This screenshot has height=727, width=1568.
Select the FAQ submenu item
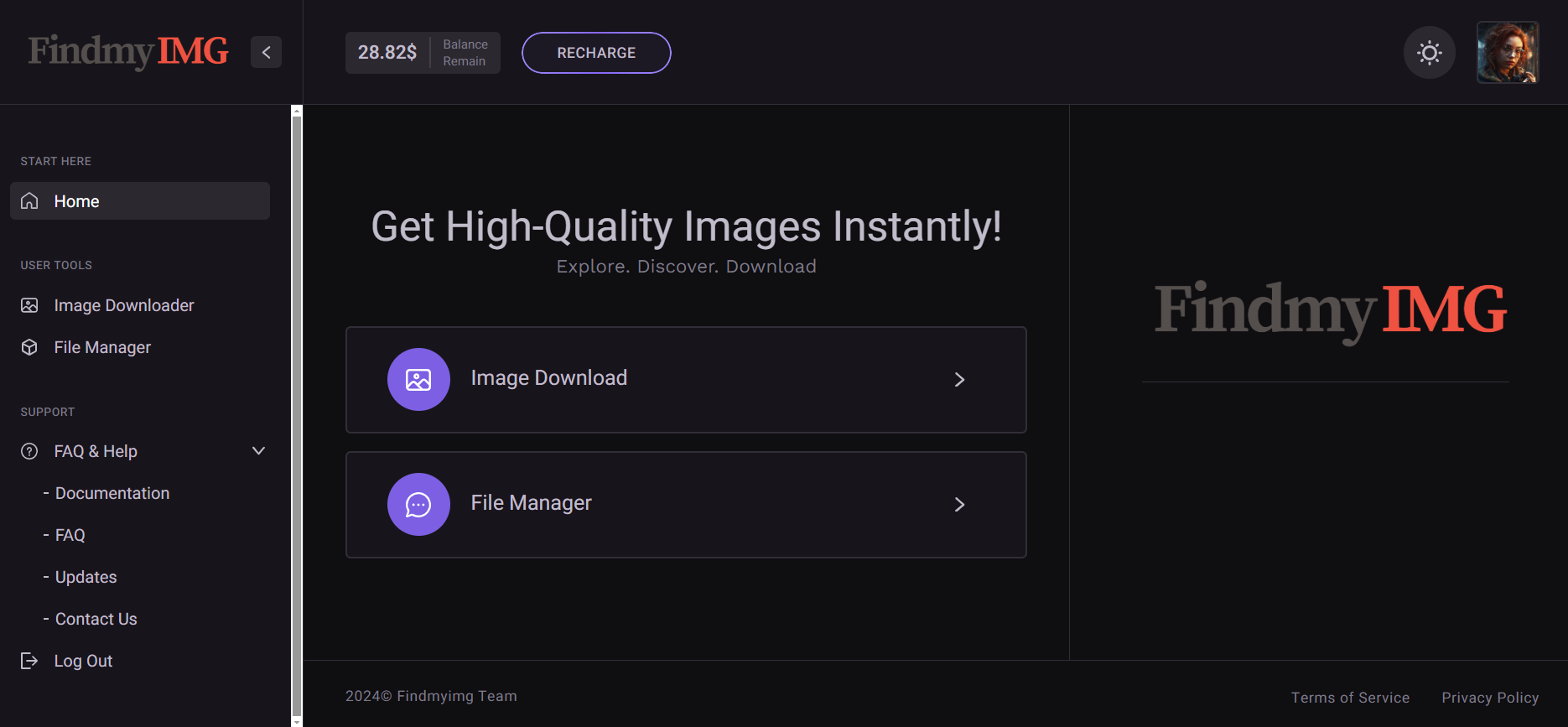coord(70,535)
